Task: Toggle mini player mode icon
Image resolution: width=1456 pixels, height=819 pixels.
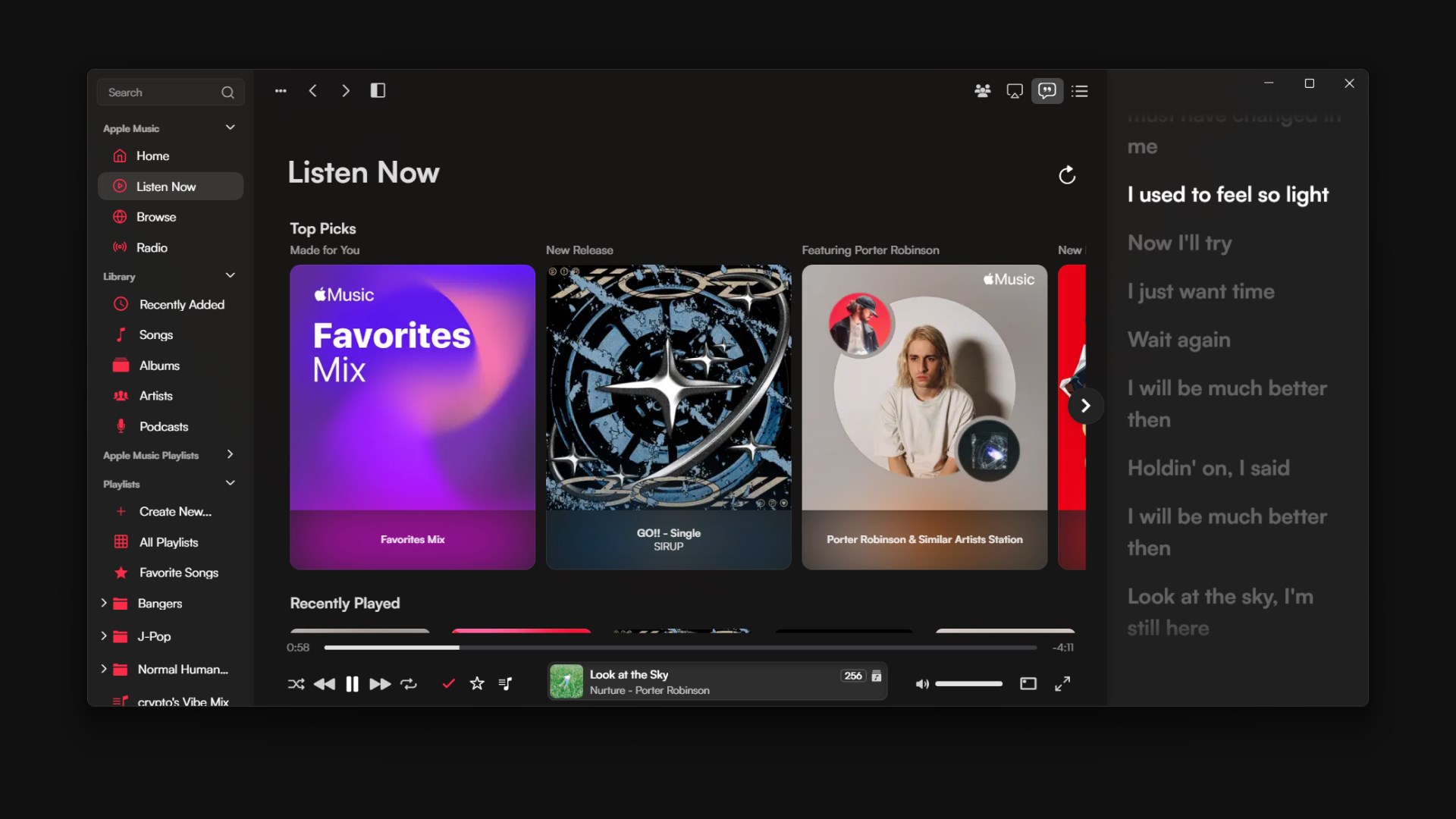Action: (x=1028, y=683)
